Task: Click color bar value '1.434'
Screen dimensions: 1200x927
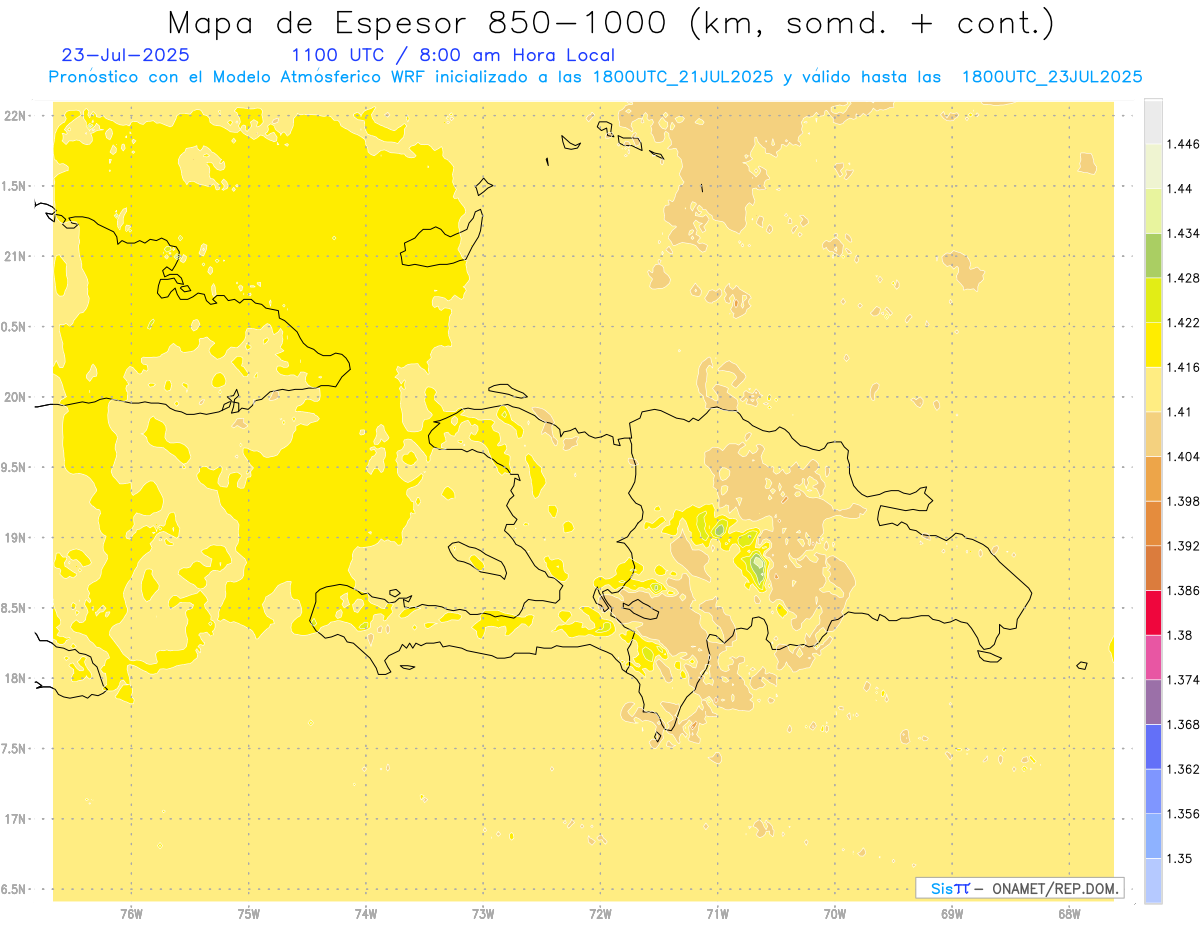Action: click(x=1182, y=233)
